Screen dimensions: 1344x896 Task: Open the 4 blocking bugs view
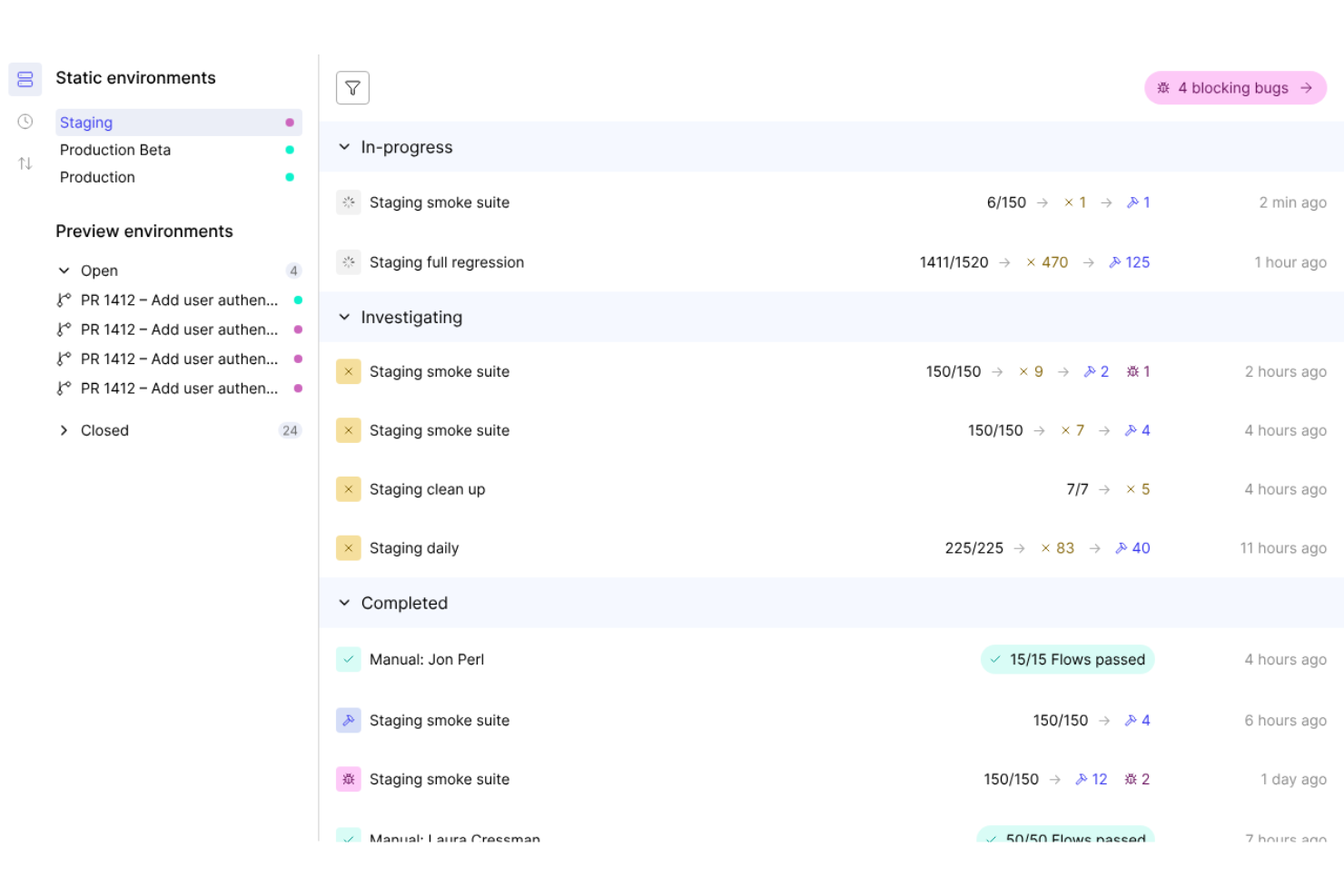[x=1235, y=87]
